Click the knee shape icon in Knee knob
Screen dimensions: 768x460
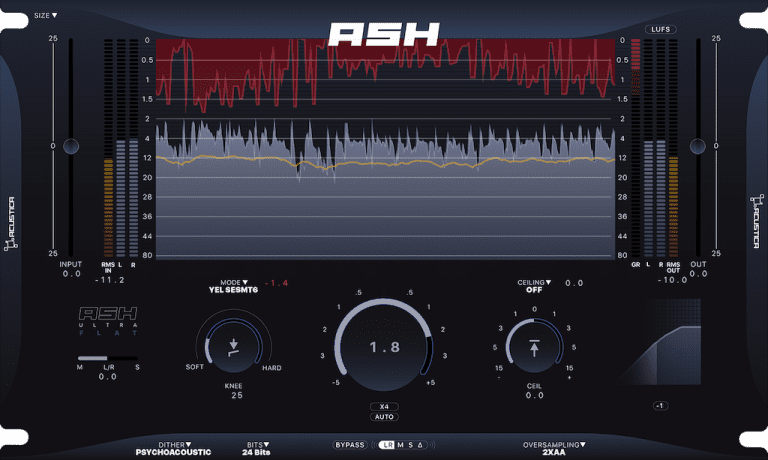233,347
